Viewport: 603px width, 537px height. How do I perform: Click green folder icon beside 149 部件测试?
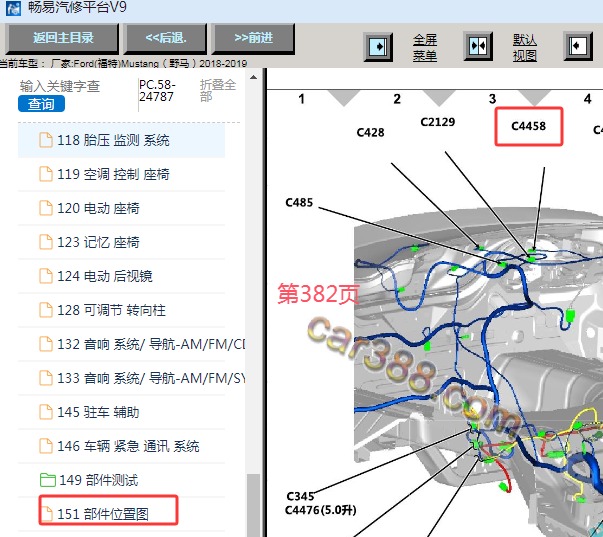coord(48,480)
